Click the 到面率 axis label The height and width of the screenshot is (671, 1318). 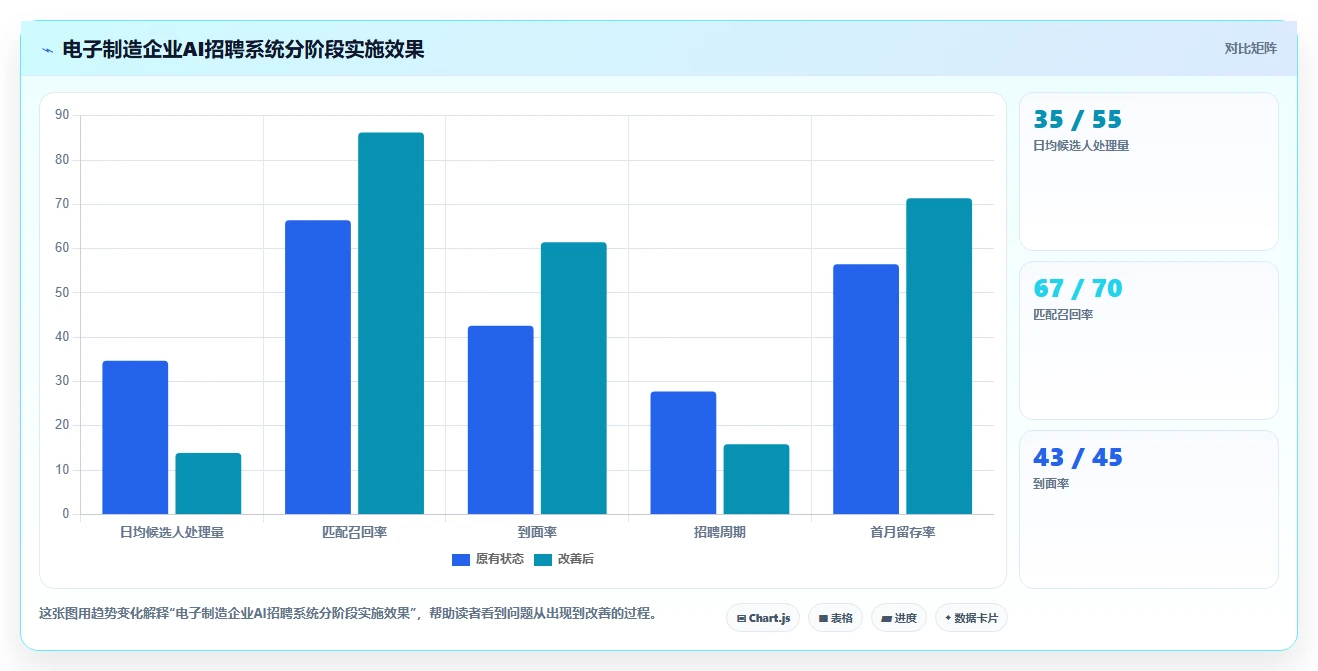tap(537, 532)
